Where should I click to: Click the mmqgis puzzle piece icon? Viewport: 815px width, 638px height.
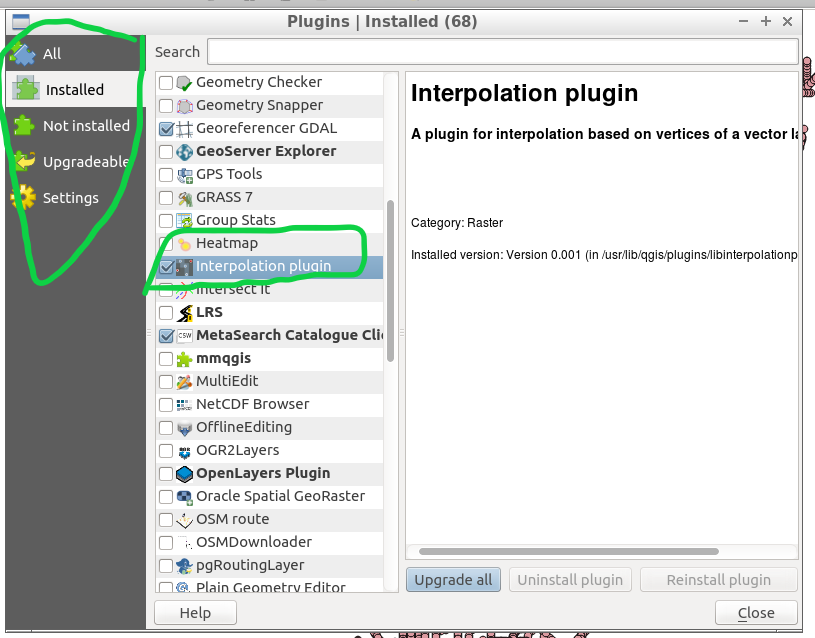pos(184,359)
